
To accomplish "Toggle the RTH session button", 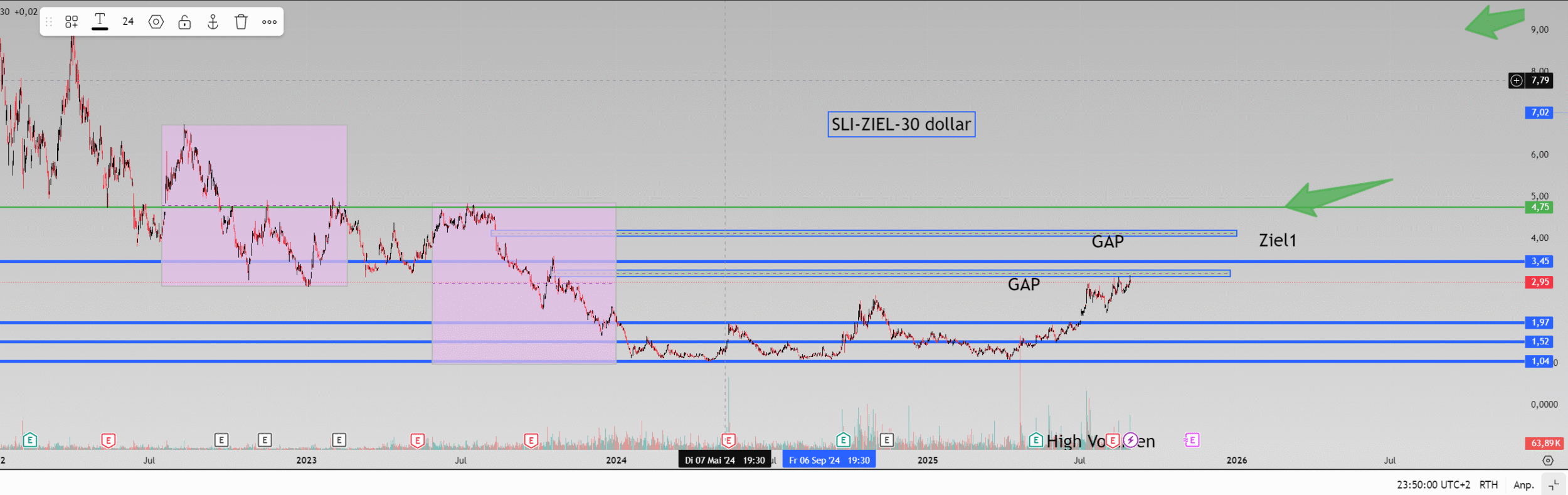I will (x=1488, y=485).
